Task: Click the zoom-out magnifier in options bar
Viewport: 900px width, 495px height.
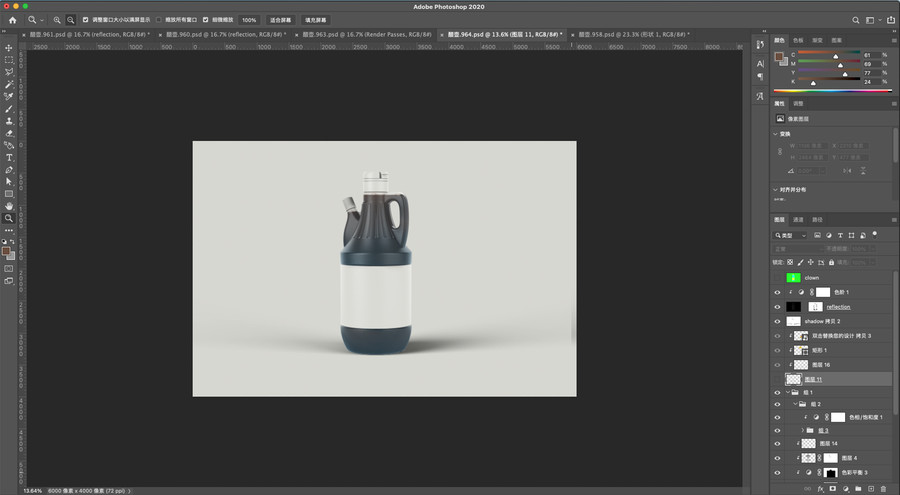Action: 70,20
